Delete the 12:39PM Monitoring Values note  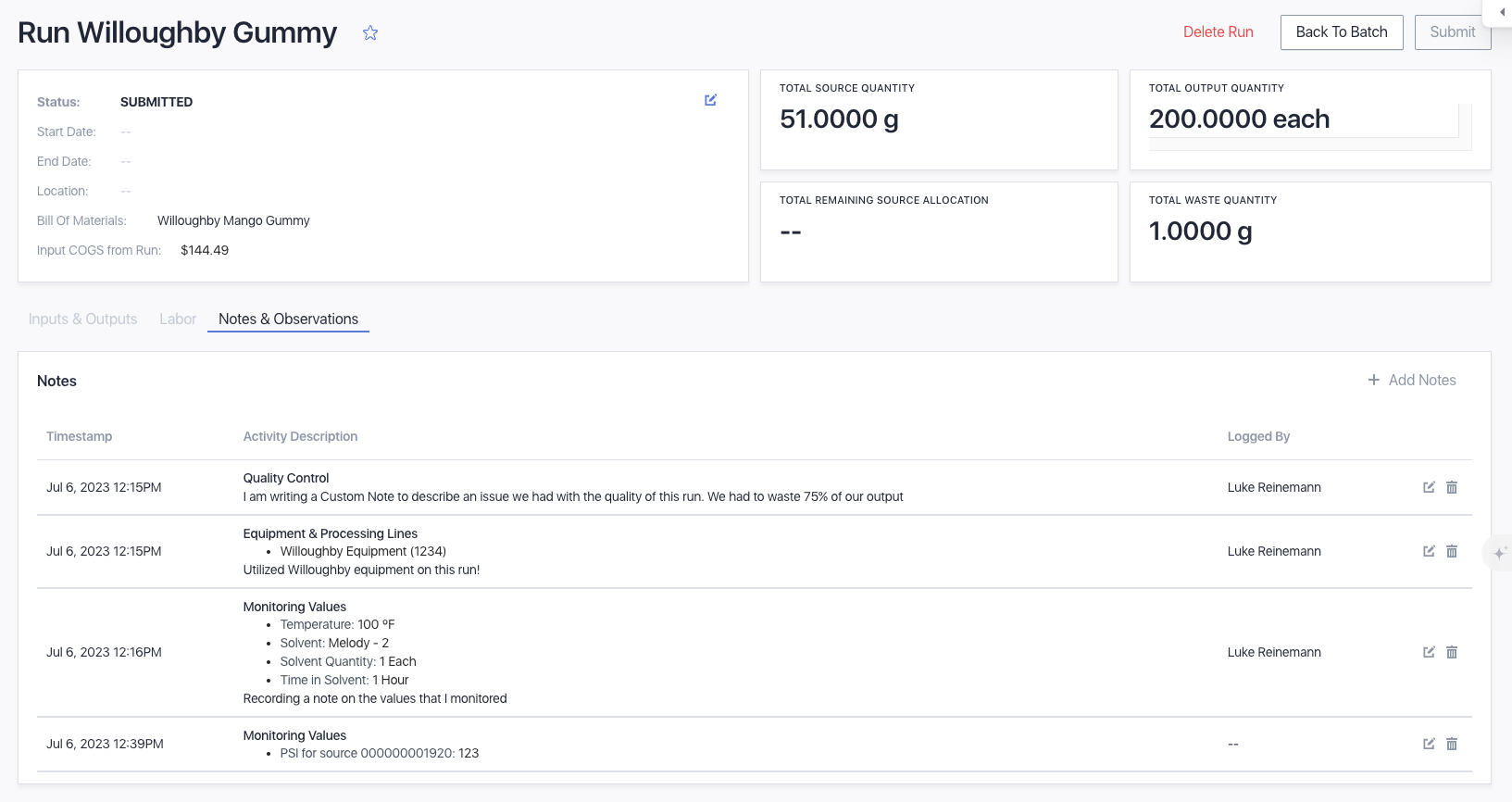click(1452, 744)
